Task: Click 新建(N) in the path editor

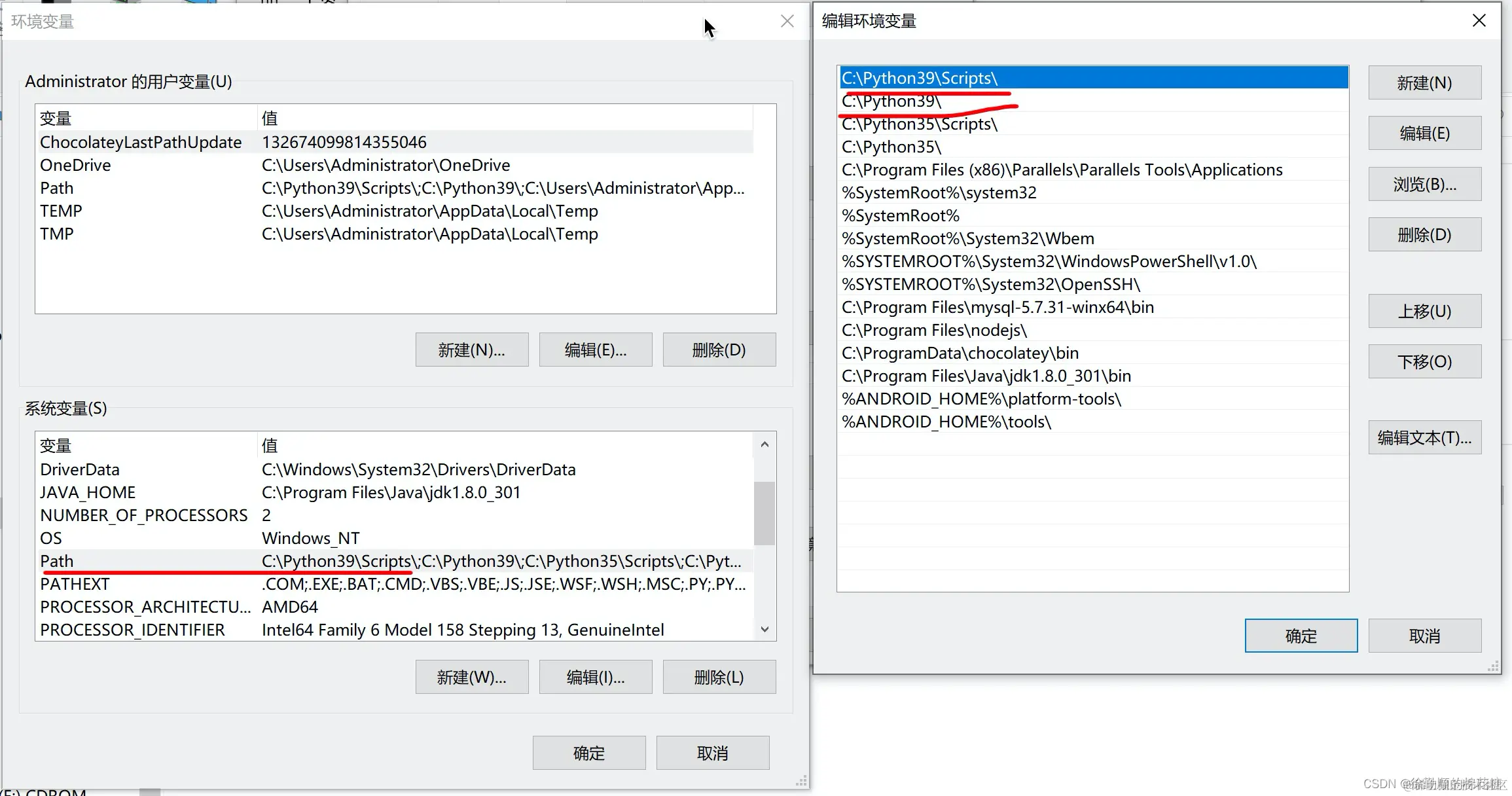Action: coord(1424,83)
